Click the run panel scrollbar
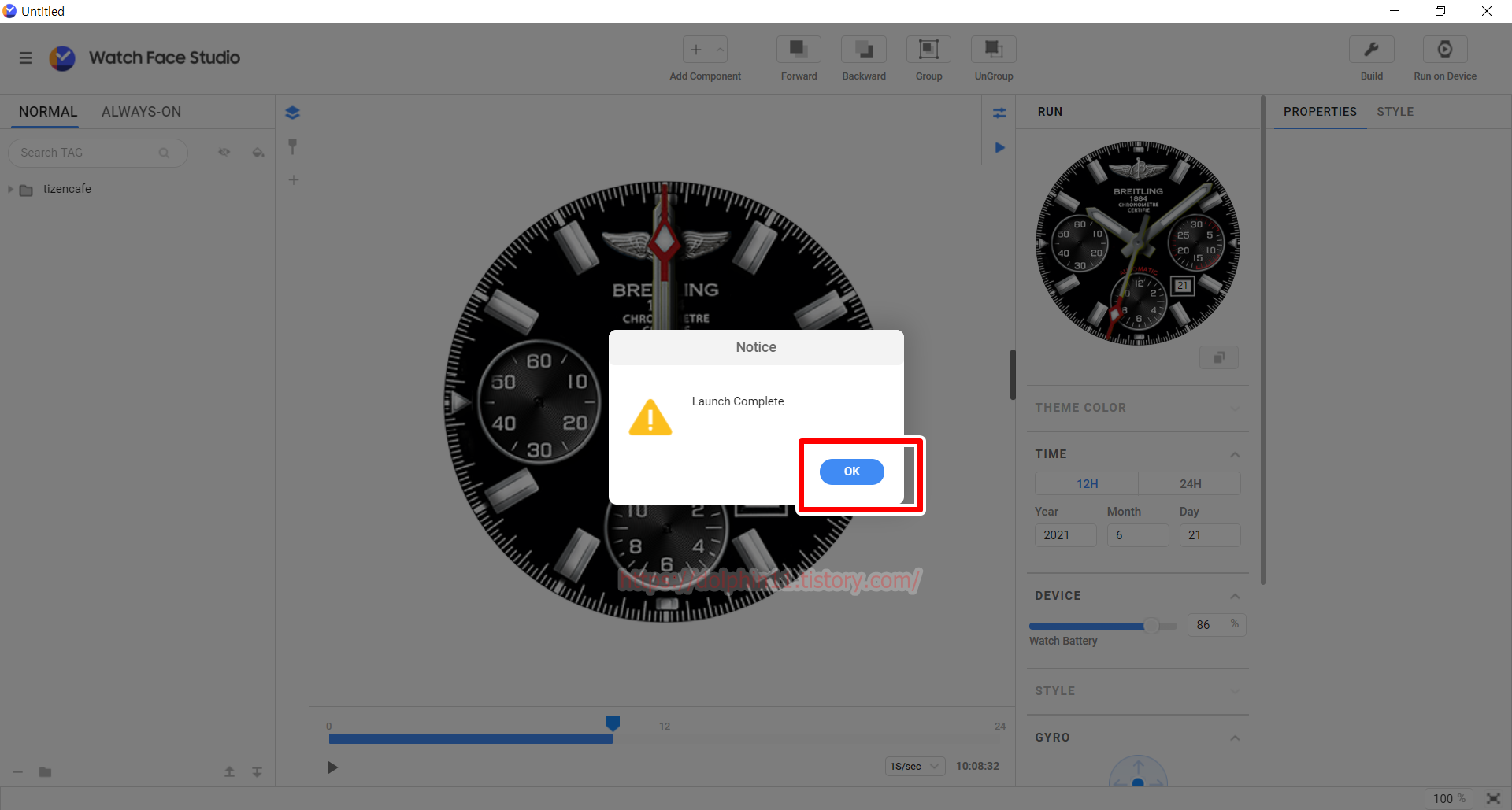The width and height of the screenshot is (1512, 810). [x=1263, y=340]
